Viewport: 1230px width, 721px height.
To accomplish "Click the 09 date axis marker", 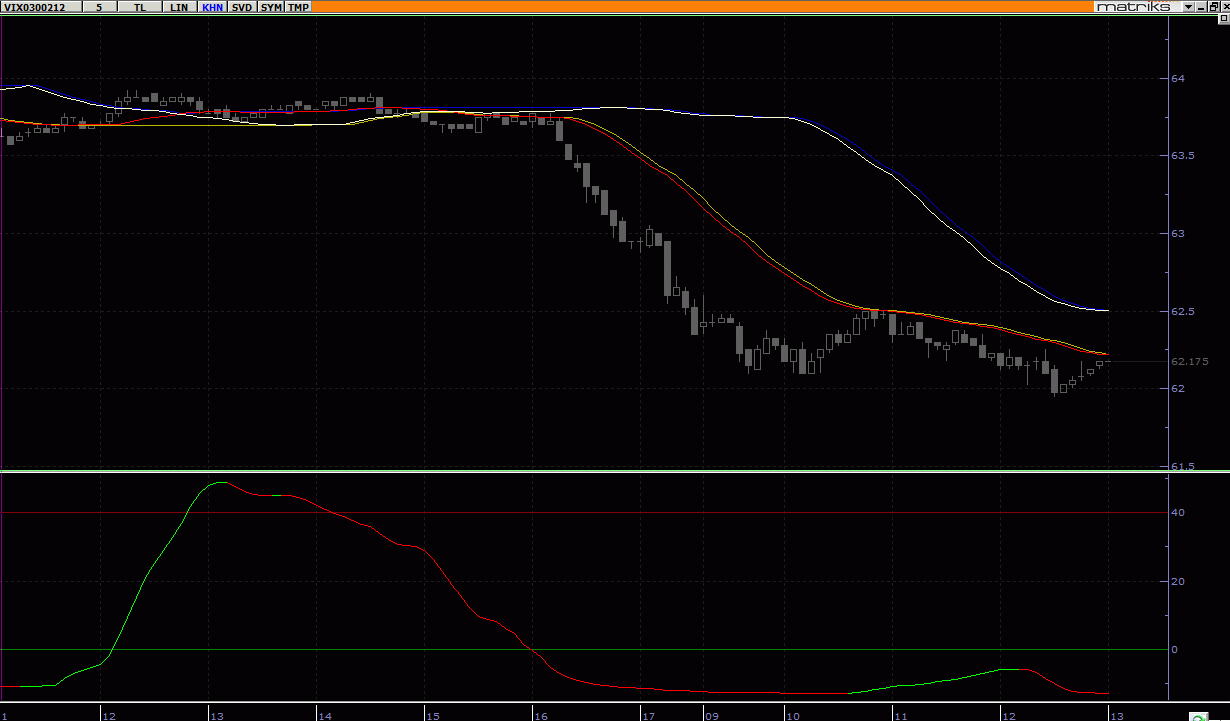I will [x=712, y=716].
